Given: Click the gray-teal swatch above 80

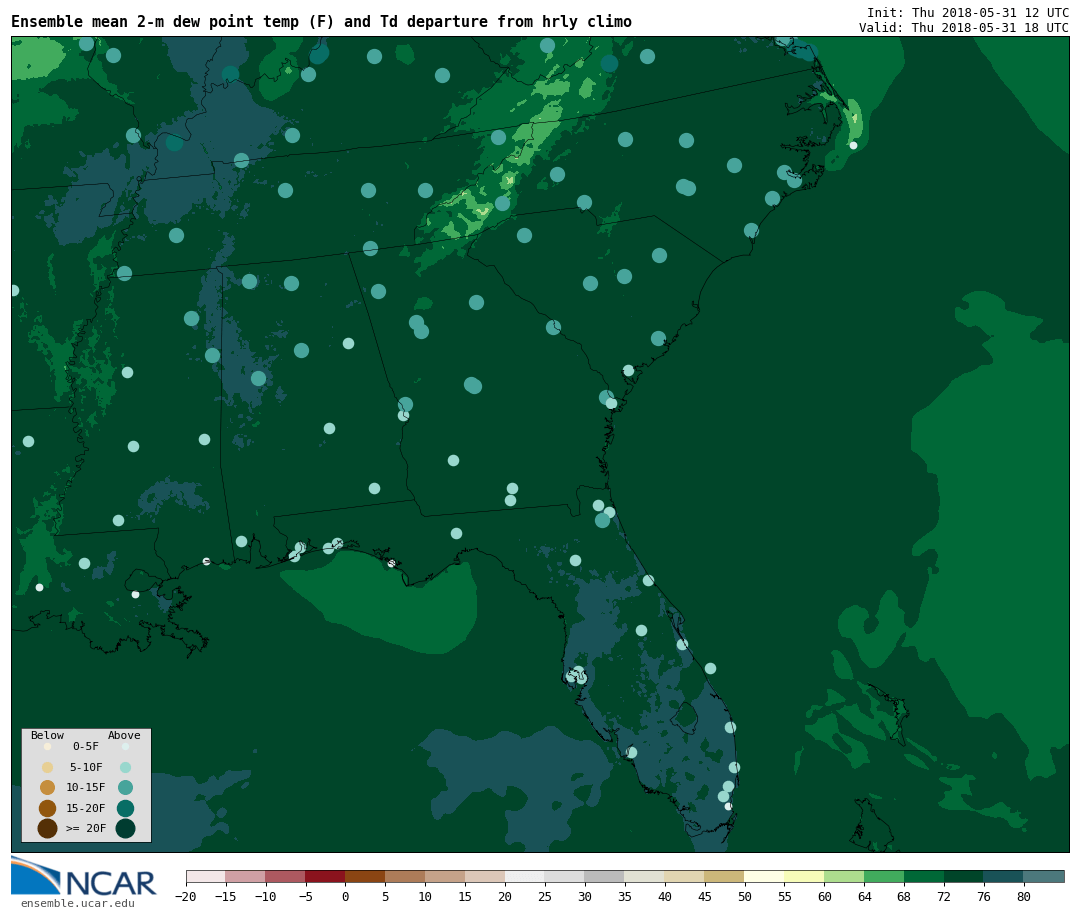Looking at the screenshot, I should click(x=1043, y=876).
